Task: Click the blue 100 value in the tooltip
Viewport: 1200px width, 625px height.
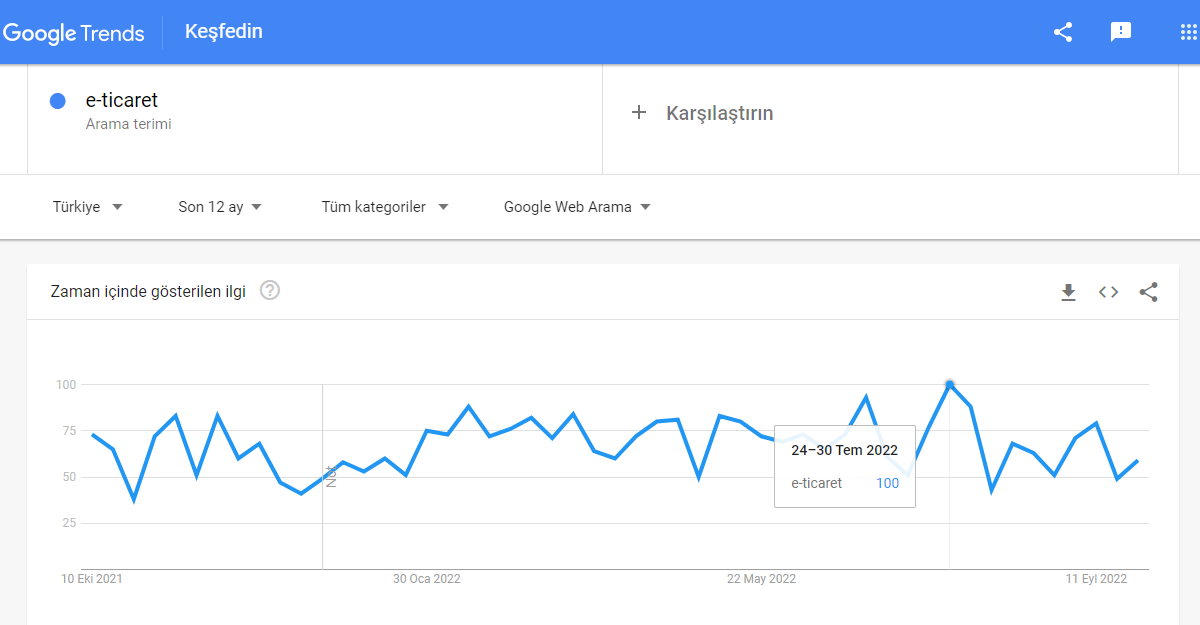Action: (887, 483)
